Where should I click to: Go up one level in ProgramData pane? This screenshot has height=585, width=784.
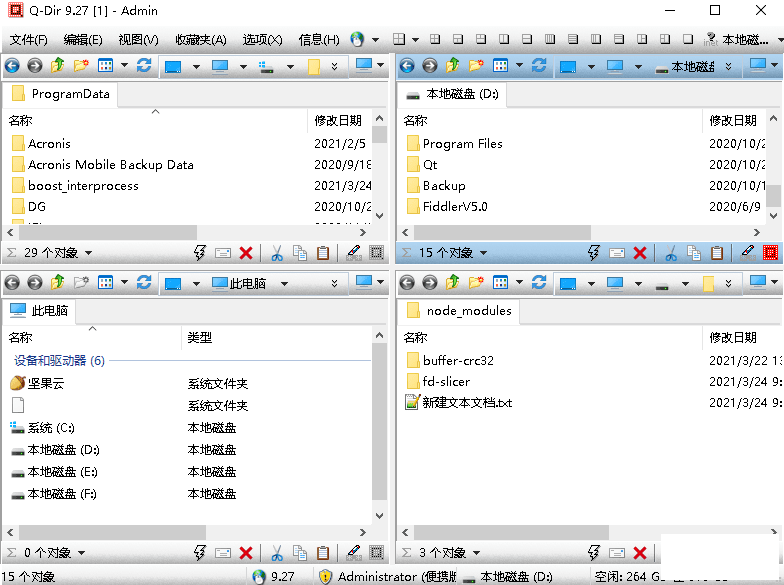(58, 66)
